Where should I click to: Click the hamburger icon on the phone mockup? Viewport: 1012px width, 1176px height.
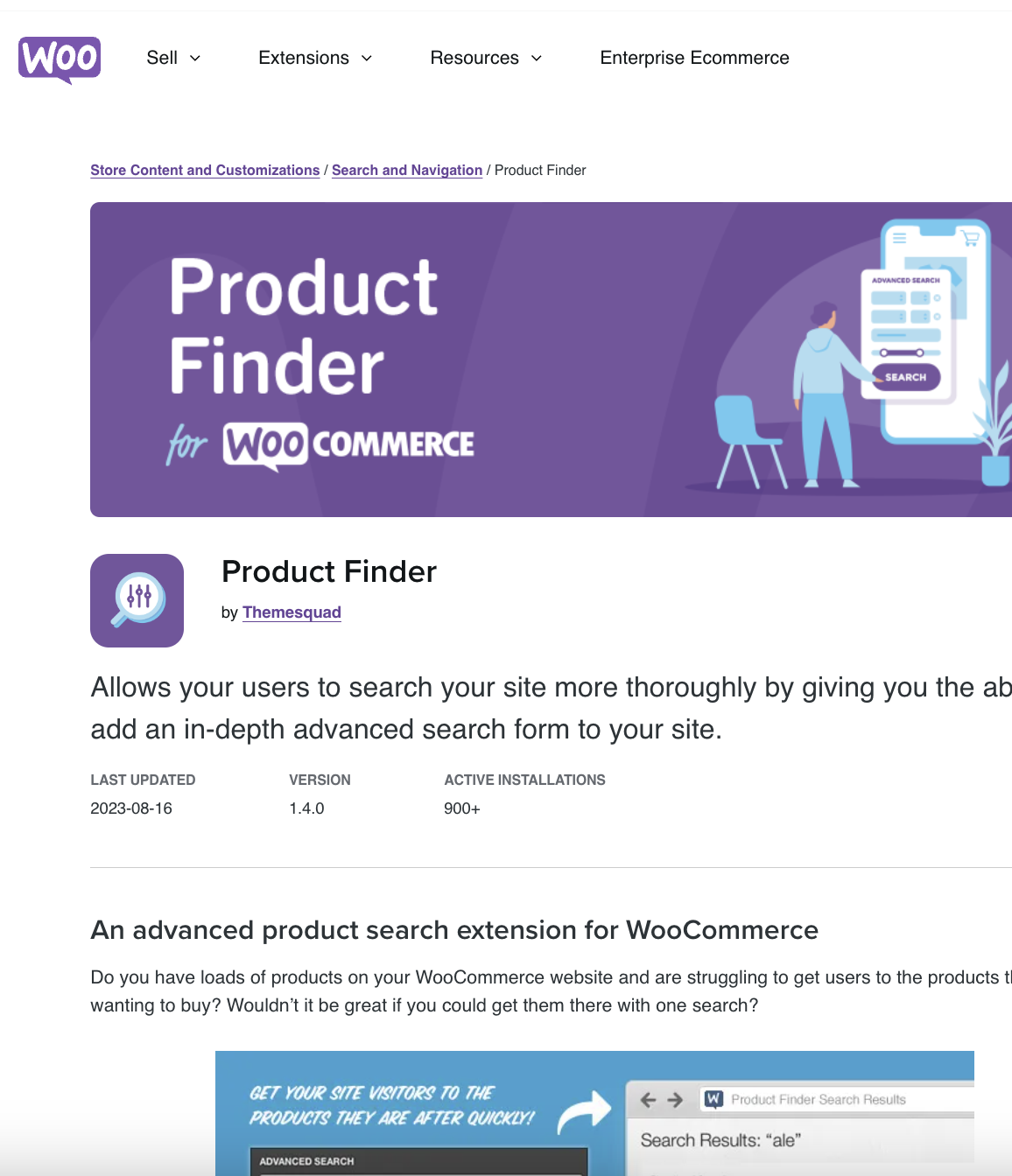click(x=900, y=237)
